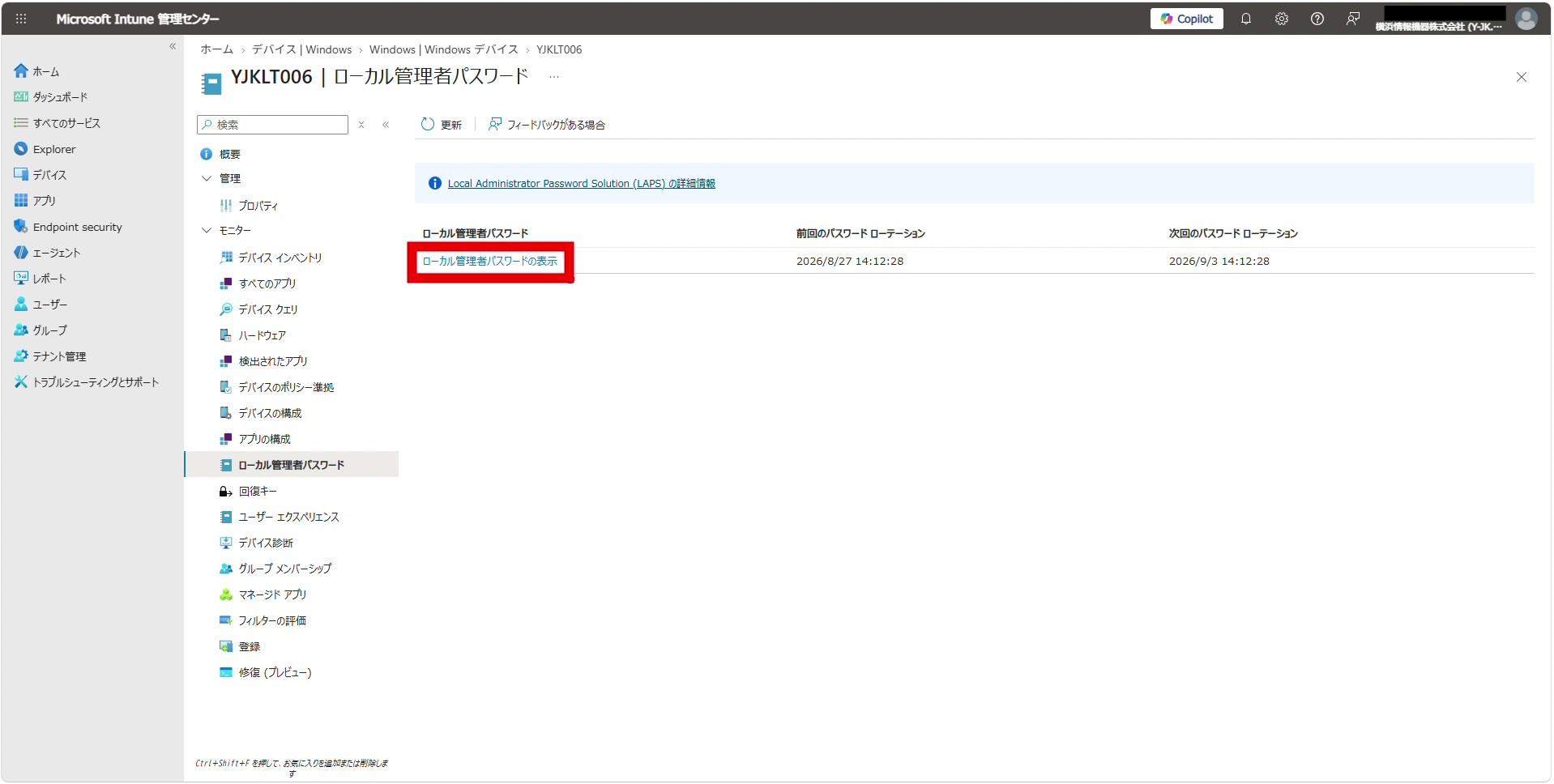Click the すべてのアプリ icon
This screenshot has width=1554, height=784.
[226, 283]
